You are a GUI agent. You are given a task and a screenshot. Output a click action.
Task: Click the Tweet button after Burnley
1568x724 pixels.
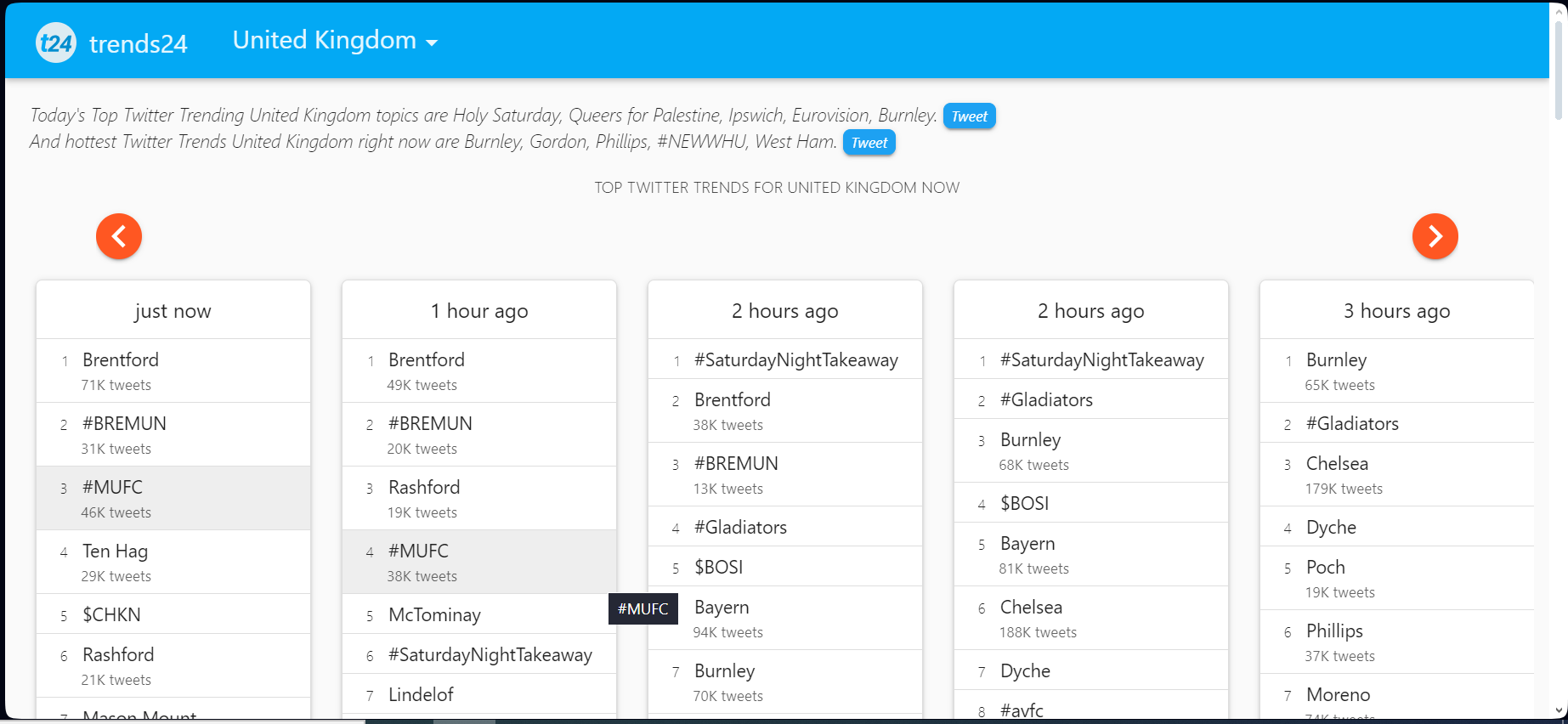coord(969,116)
